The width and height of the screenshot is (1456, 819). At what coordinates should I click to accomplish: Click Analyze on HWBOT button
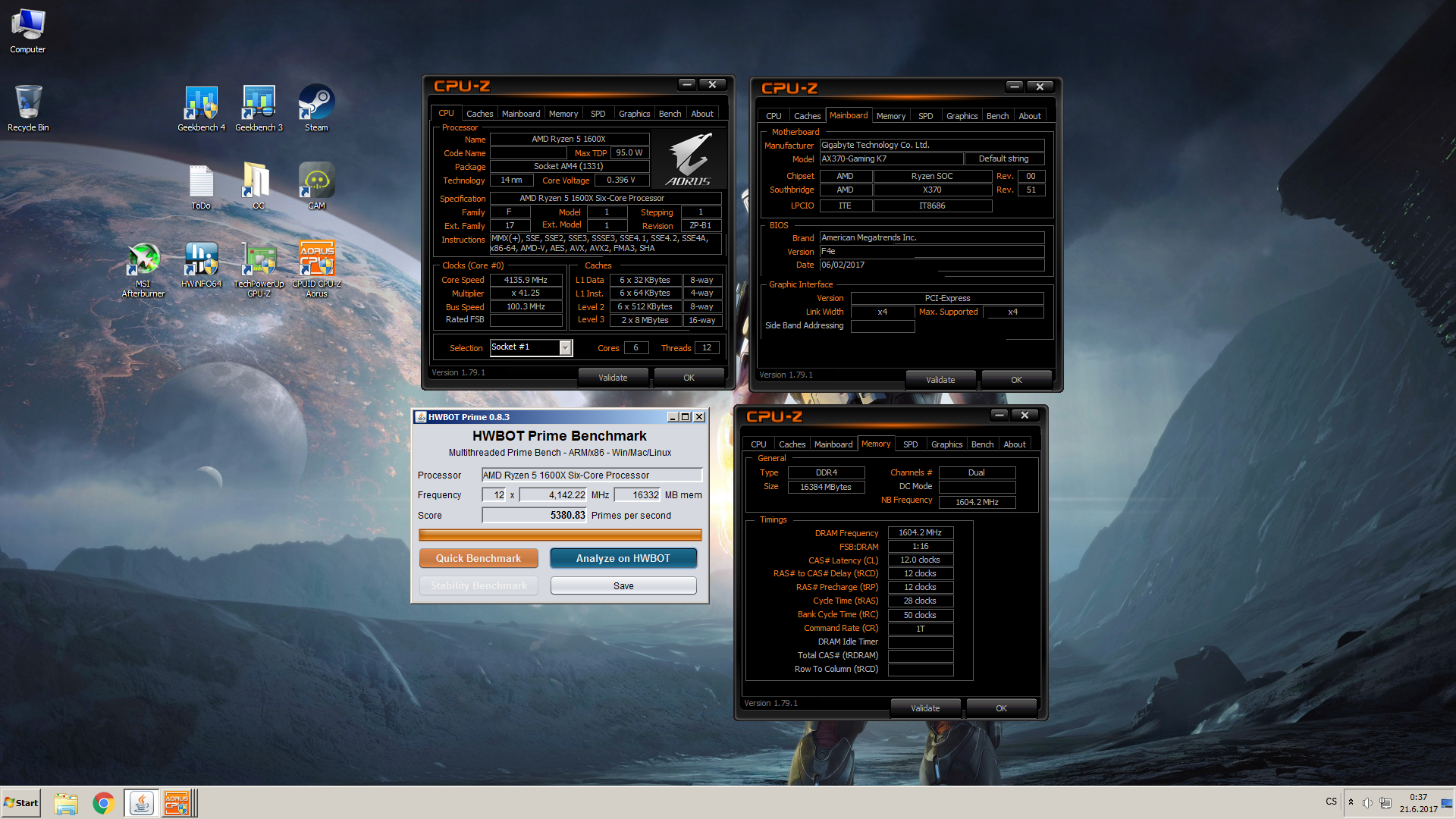(623, 558)
